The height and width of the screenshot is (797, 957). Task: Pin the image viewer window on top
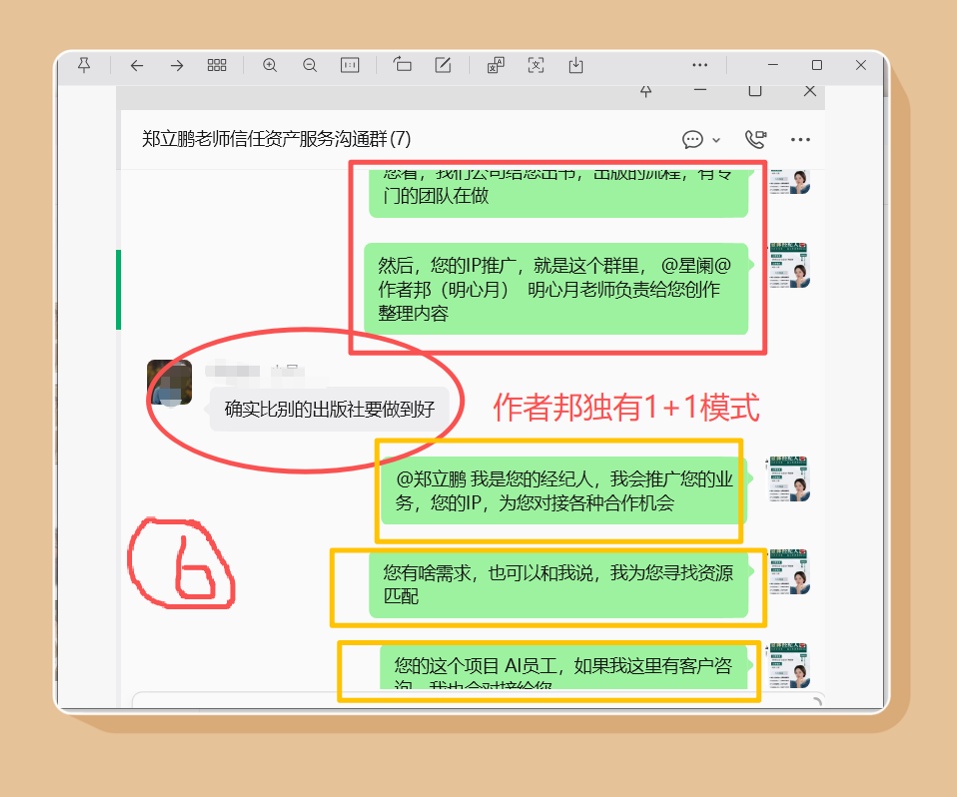point(84,65)
